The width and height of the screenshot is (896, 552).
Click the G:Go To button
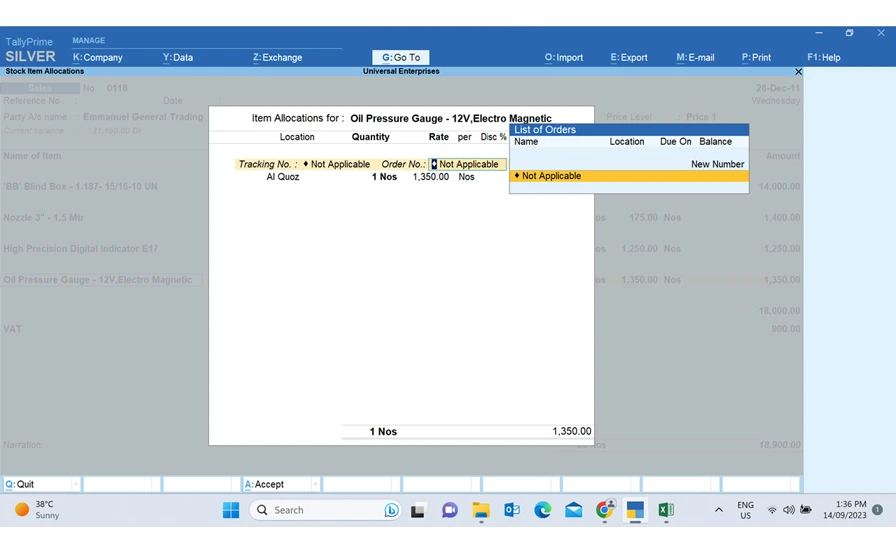[x=401, y=57]
